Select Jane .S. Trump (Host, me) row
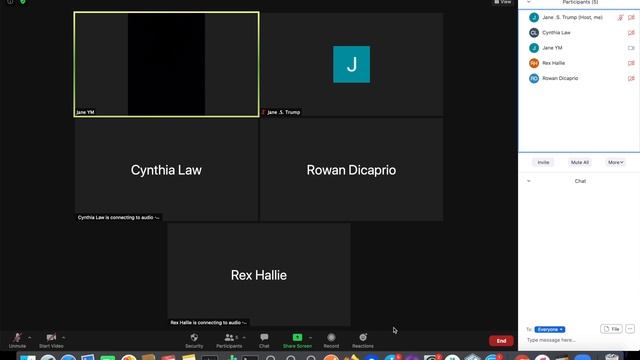 click(x=579, y=17)
